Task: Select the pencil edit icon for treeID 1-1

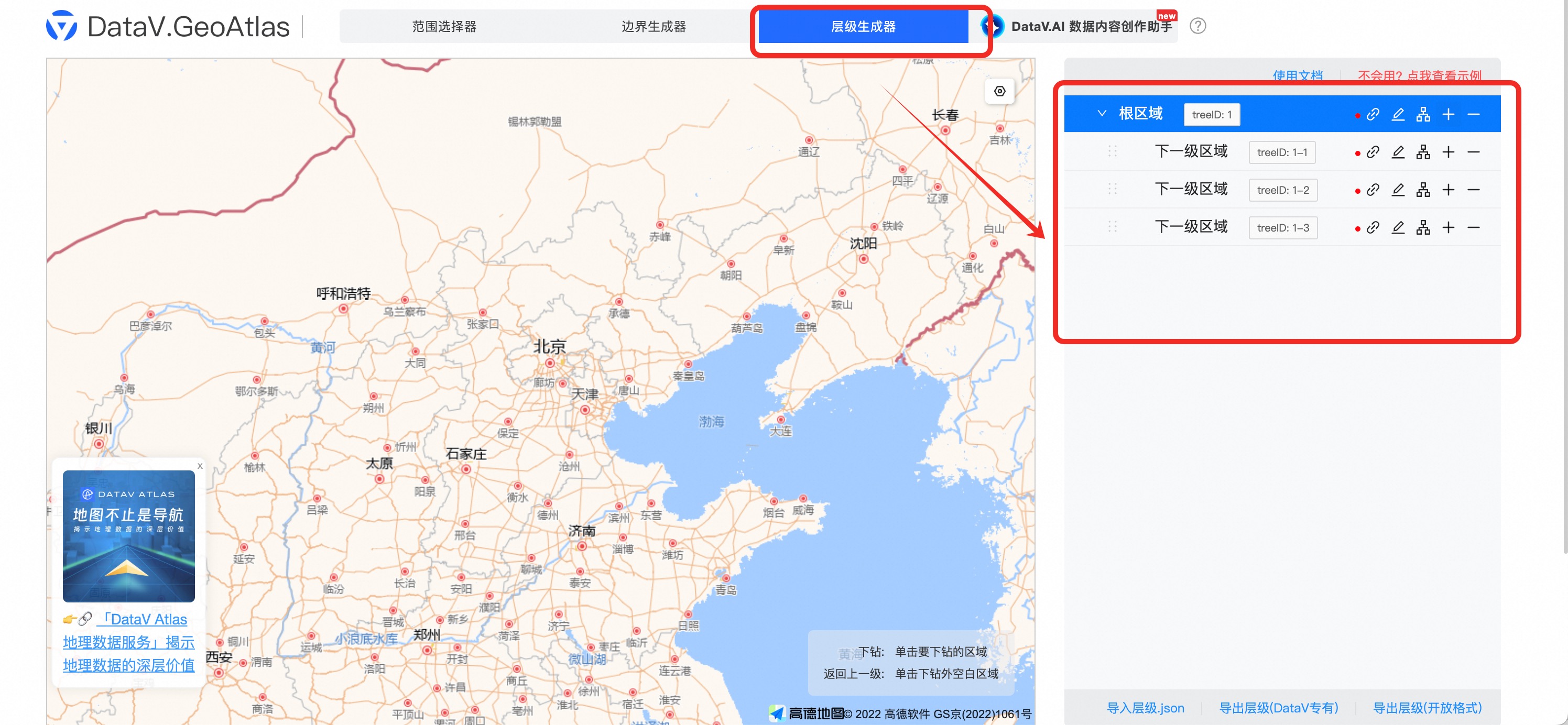Action: 1398,152
